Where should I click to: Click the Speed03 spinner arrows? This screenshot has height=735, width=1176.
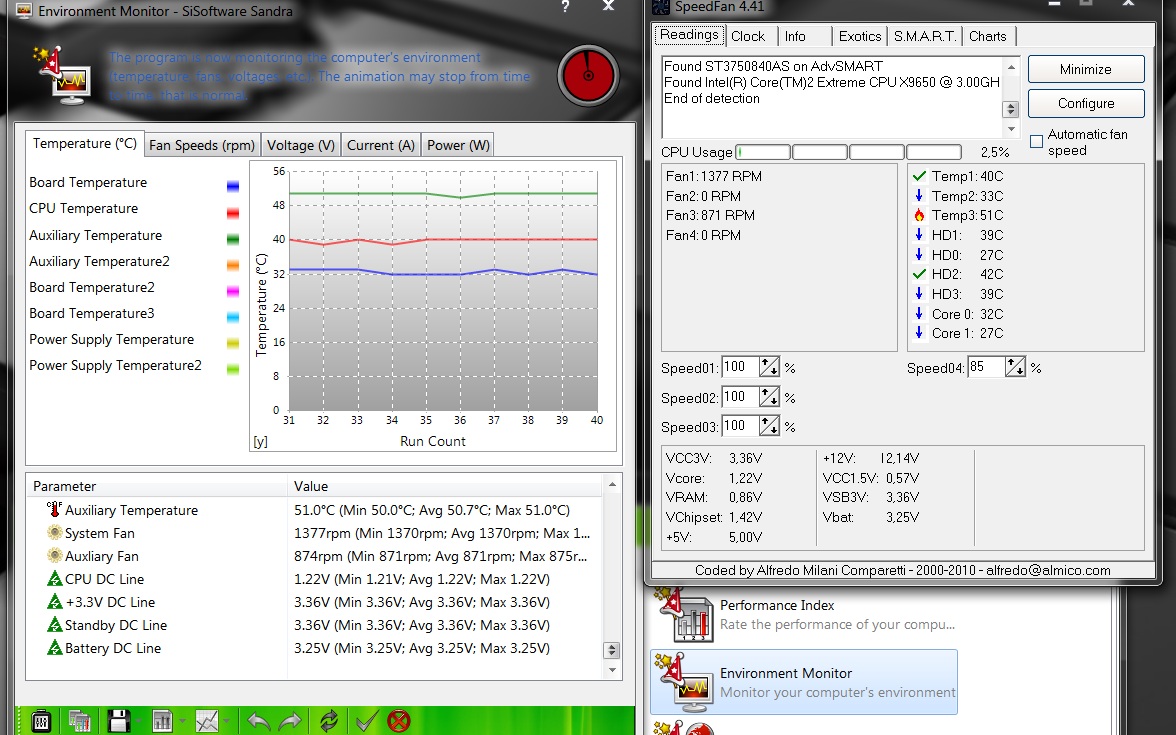(770, 426)
